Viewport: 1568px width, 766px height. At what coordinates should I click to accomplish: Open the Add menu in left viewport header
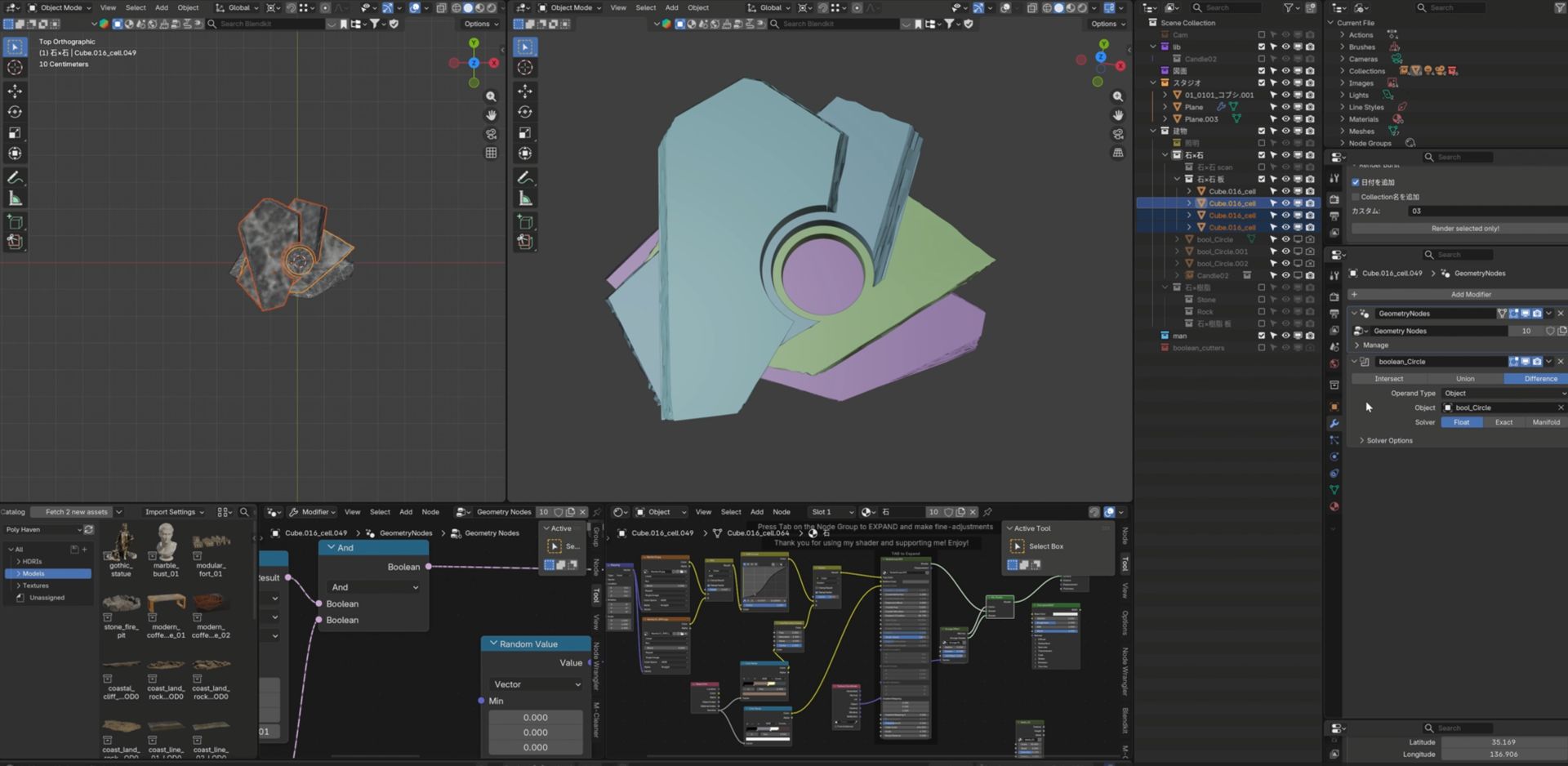(x=162, y=7)
